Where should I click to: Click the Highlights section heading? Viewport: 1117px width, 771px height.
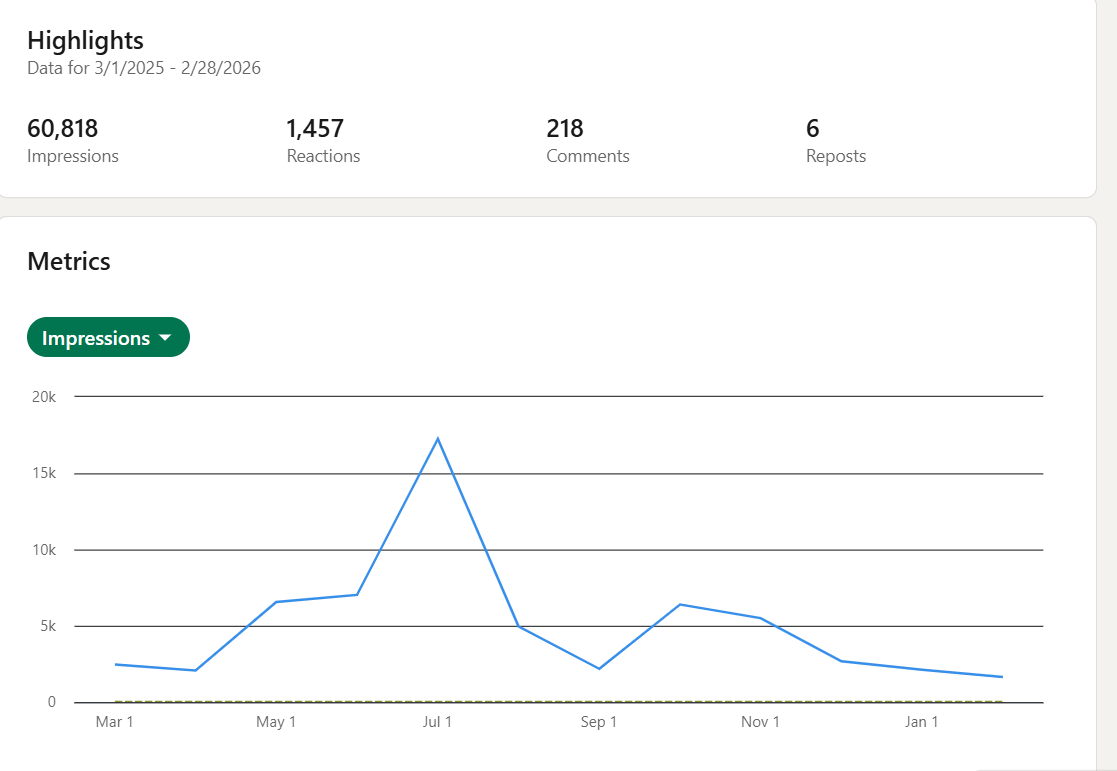(x=85, y=40)
